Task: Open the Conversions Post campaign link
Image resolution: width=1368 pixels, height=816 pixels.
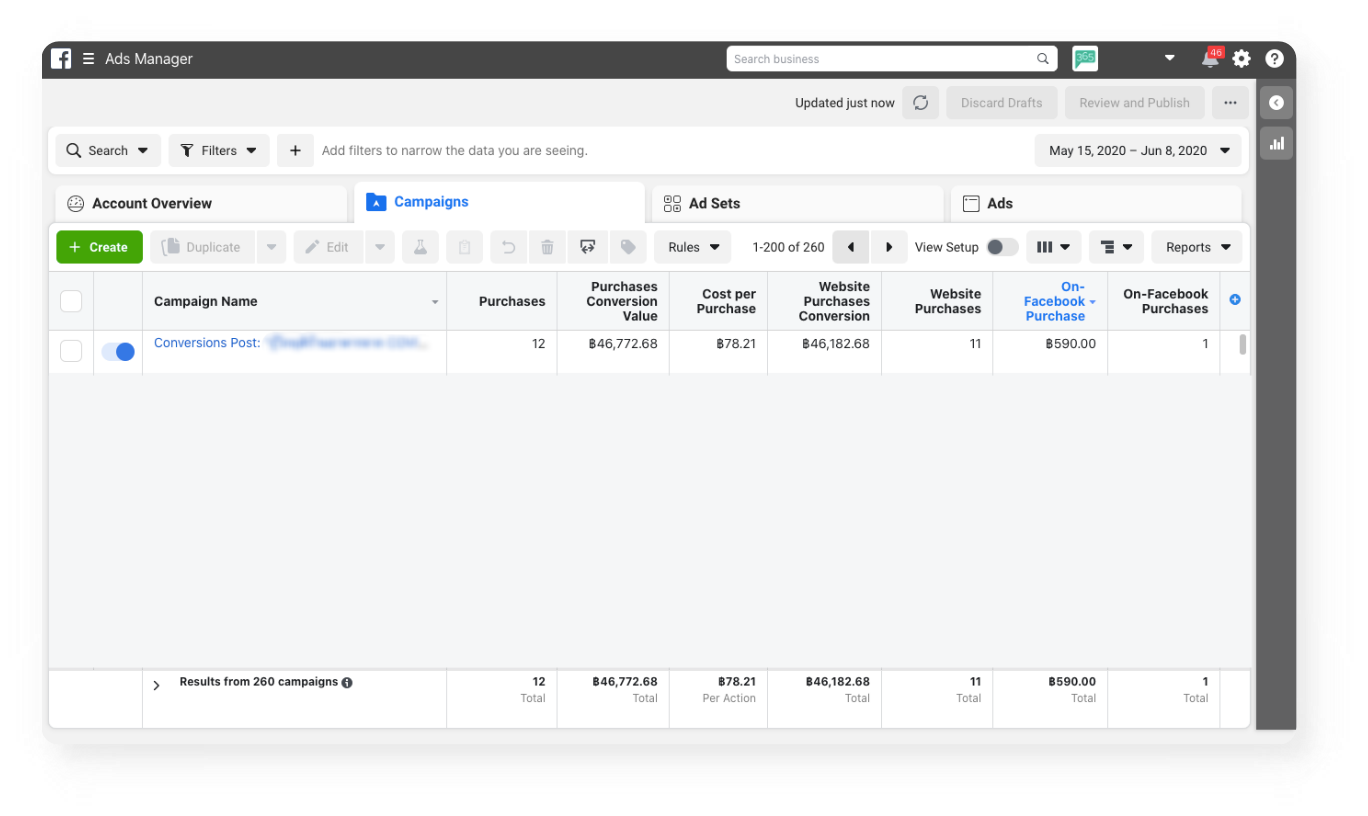Action: click(291, 343)
